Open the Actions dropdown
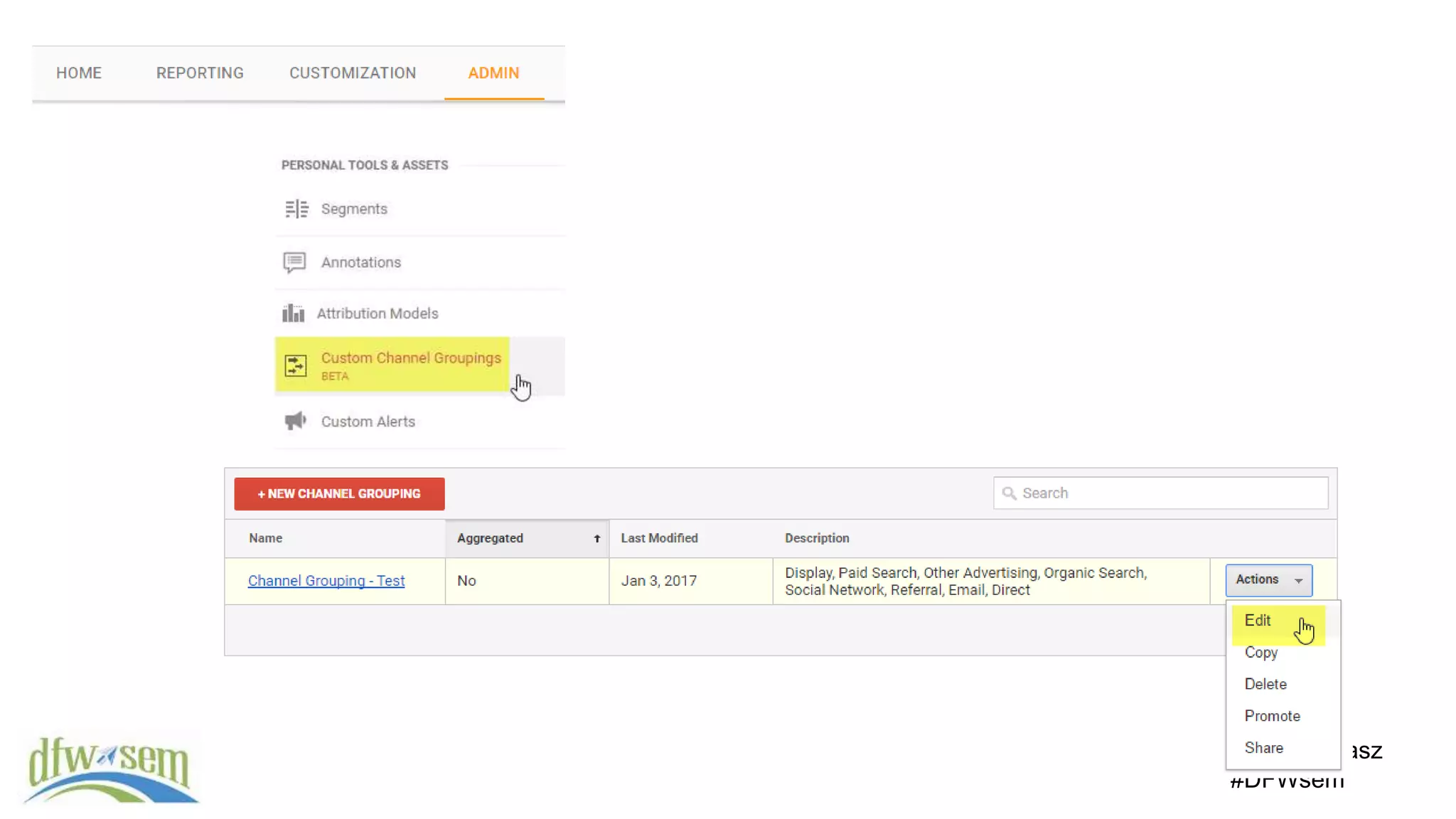 pyautogui.click(x=1268, y=580)
